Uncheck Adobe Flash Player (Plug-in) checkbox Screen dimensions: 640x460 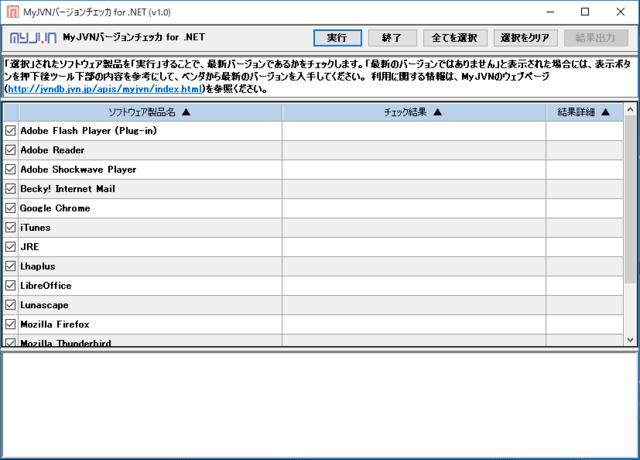10,131
